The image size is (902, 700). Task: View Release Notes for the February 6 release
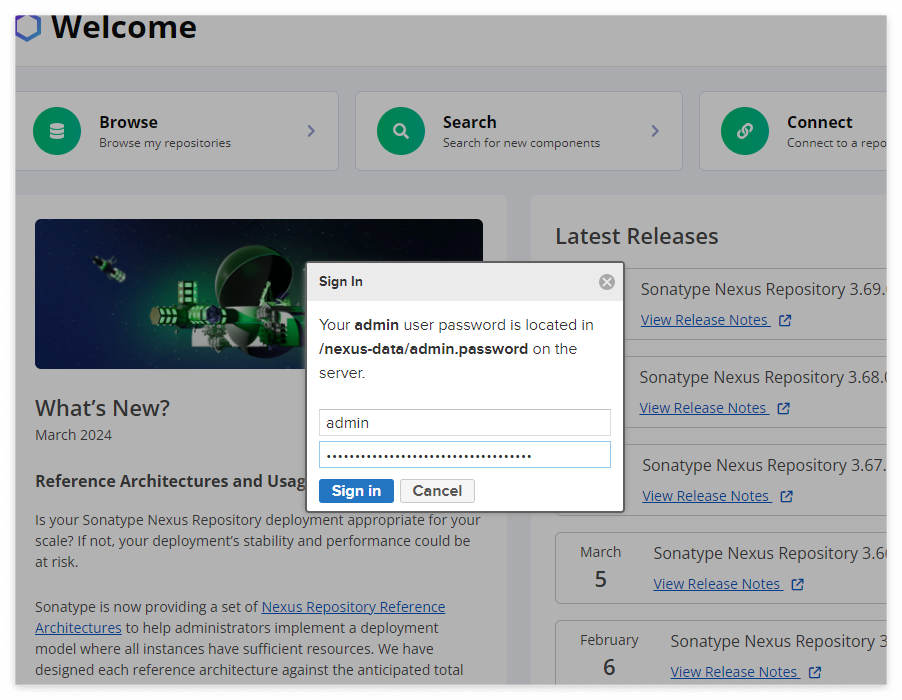pyautogui.click(x=735, y=672)
